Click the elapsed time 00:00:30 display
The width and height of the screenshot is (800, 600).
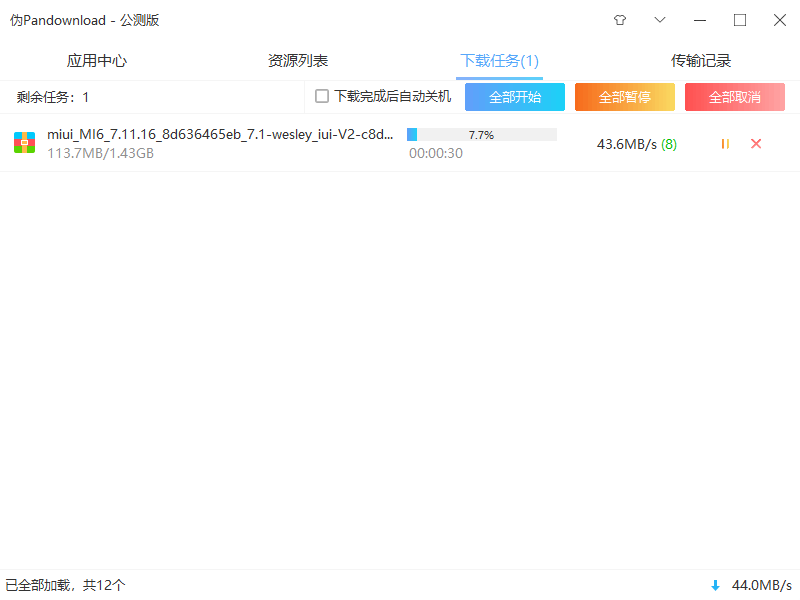tap(435, 154)
